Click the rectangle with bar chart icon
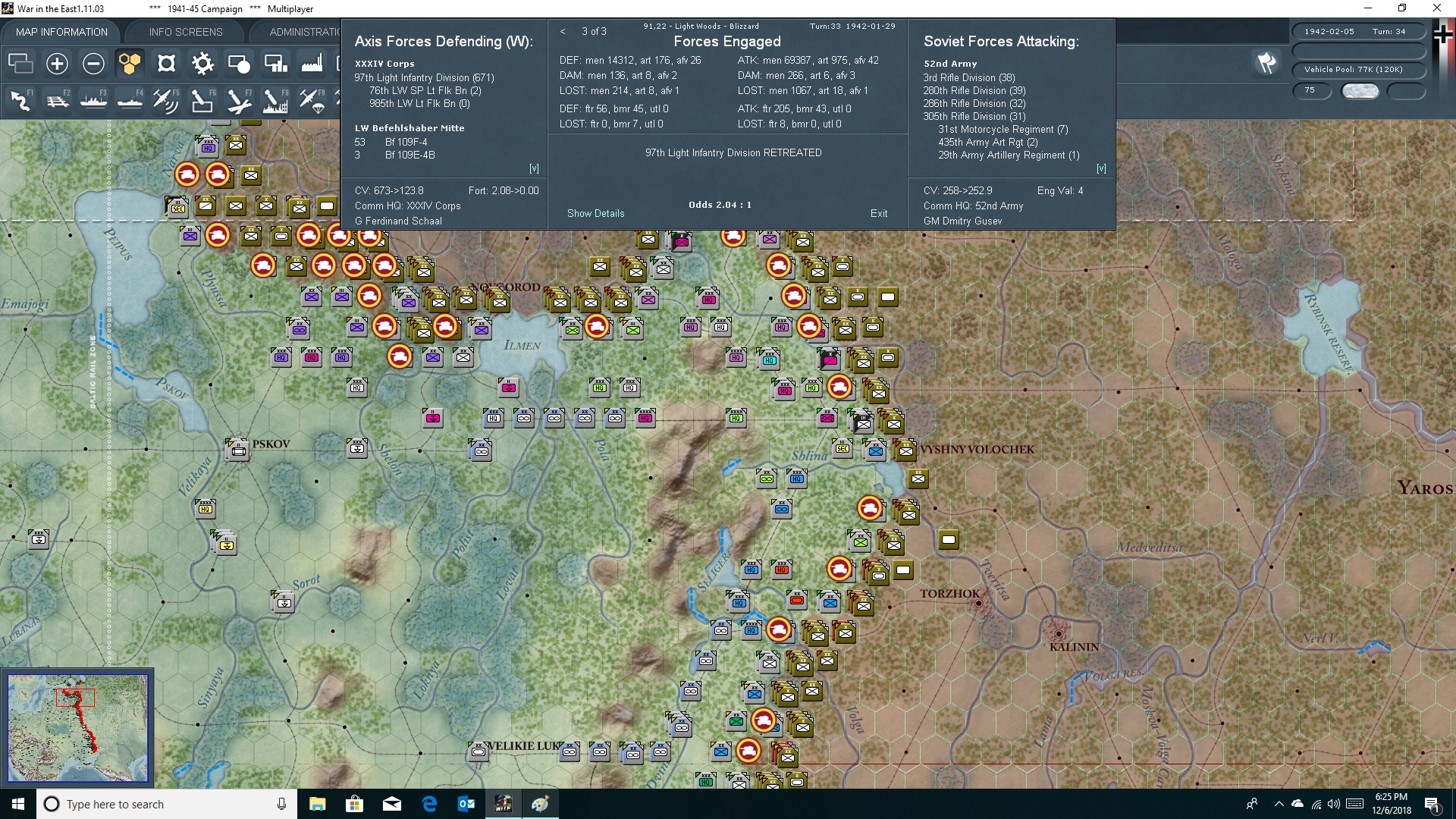1456x819 pixels. click(x=275, y=63)
